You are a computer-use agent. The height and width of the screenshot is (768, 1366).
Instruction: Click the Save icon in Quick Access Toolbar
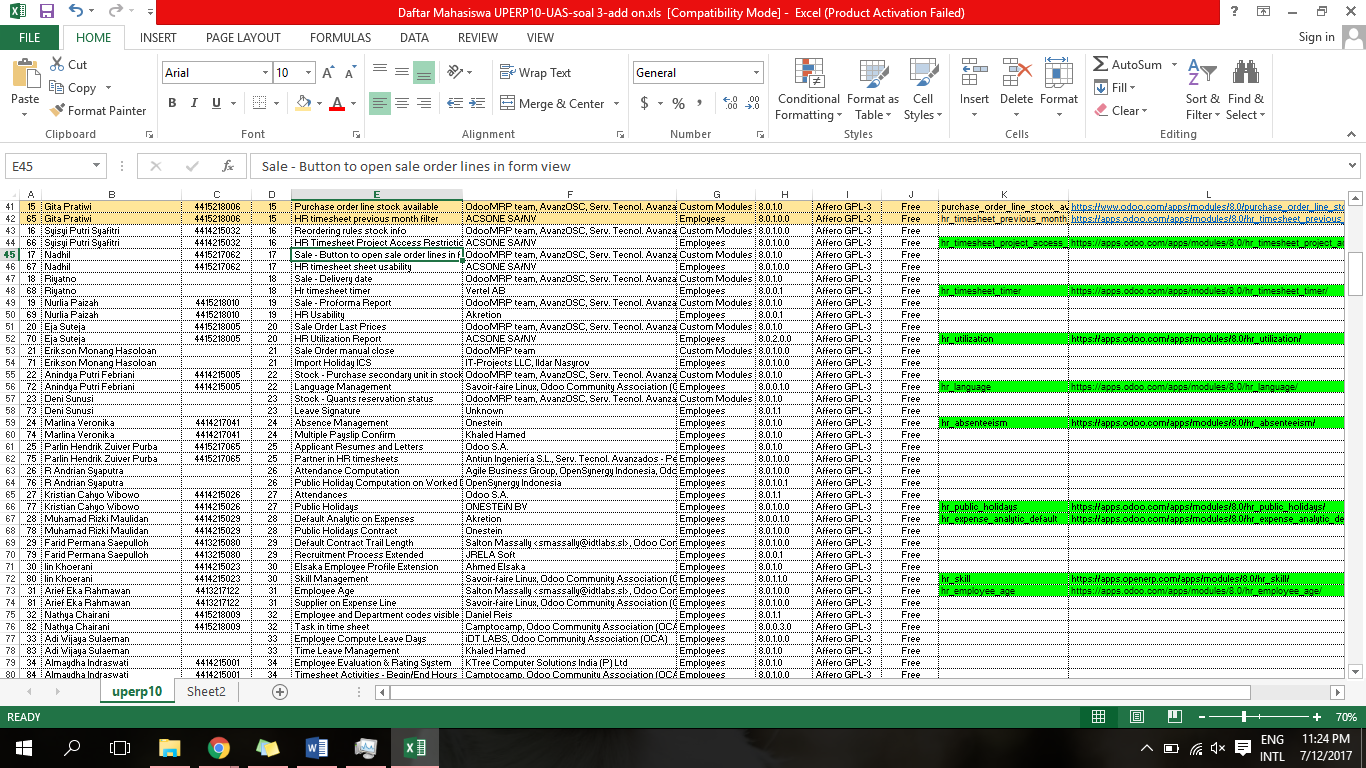[47, 12]
